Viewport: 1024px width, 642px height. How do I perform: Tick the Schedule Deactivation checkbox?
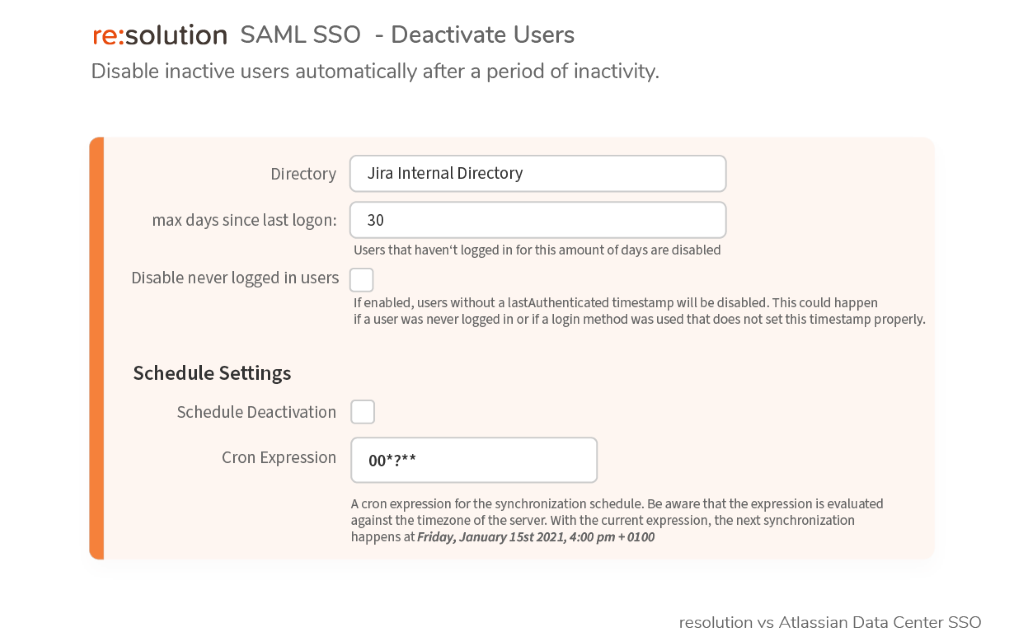[362, 412]
